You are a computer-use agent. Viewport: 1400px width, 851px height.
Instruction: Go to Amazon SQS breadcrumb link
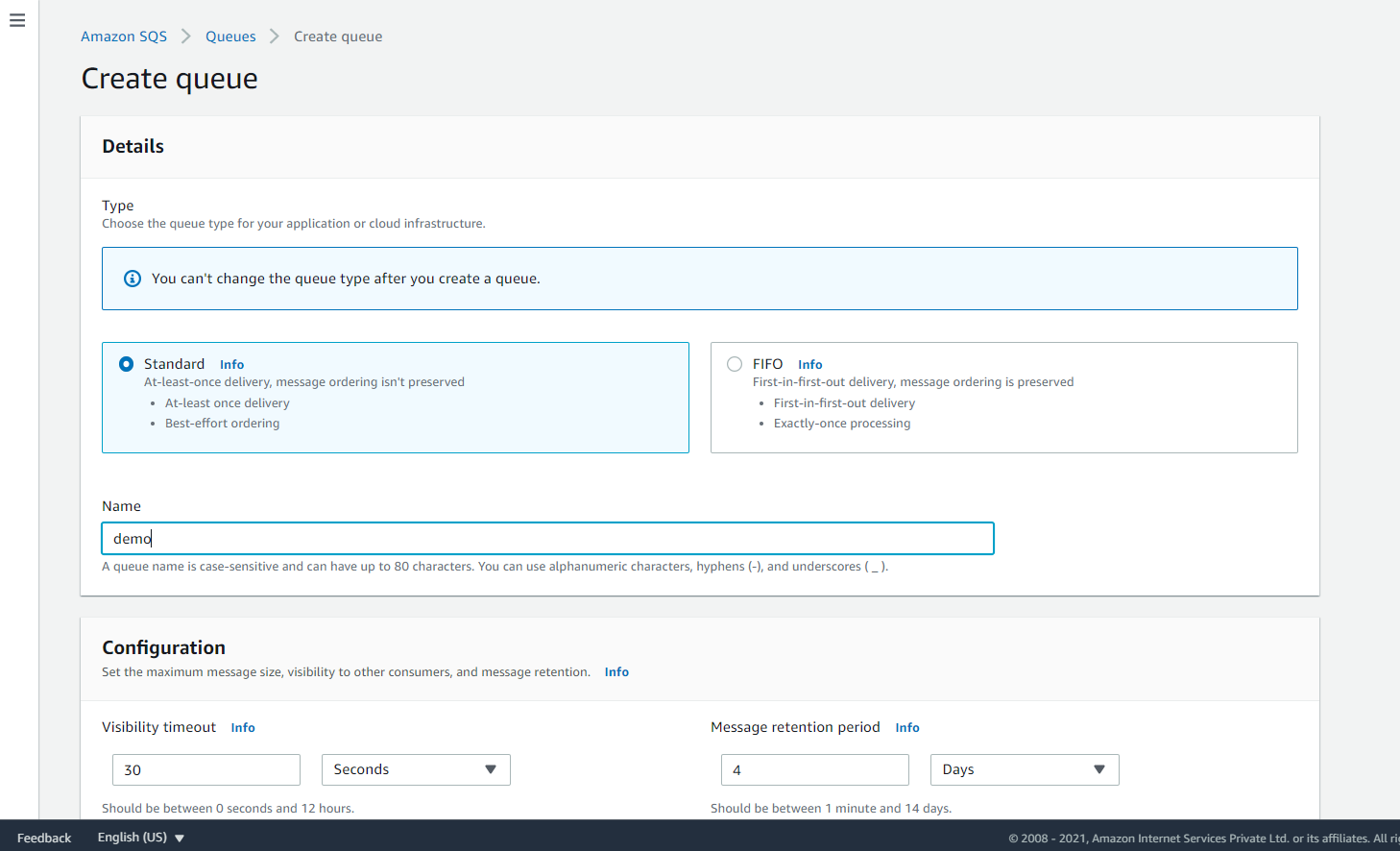124,36
